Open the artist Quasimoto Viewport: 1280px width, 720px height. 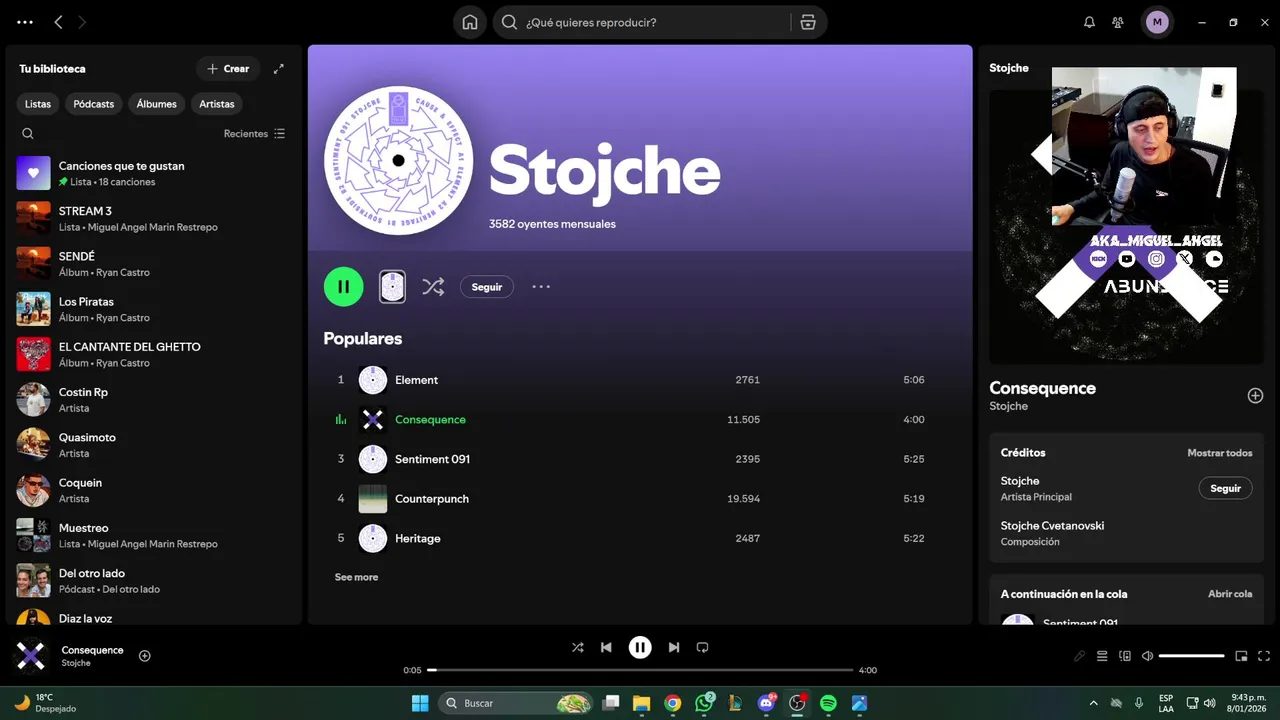tap(155, 444)
